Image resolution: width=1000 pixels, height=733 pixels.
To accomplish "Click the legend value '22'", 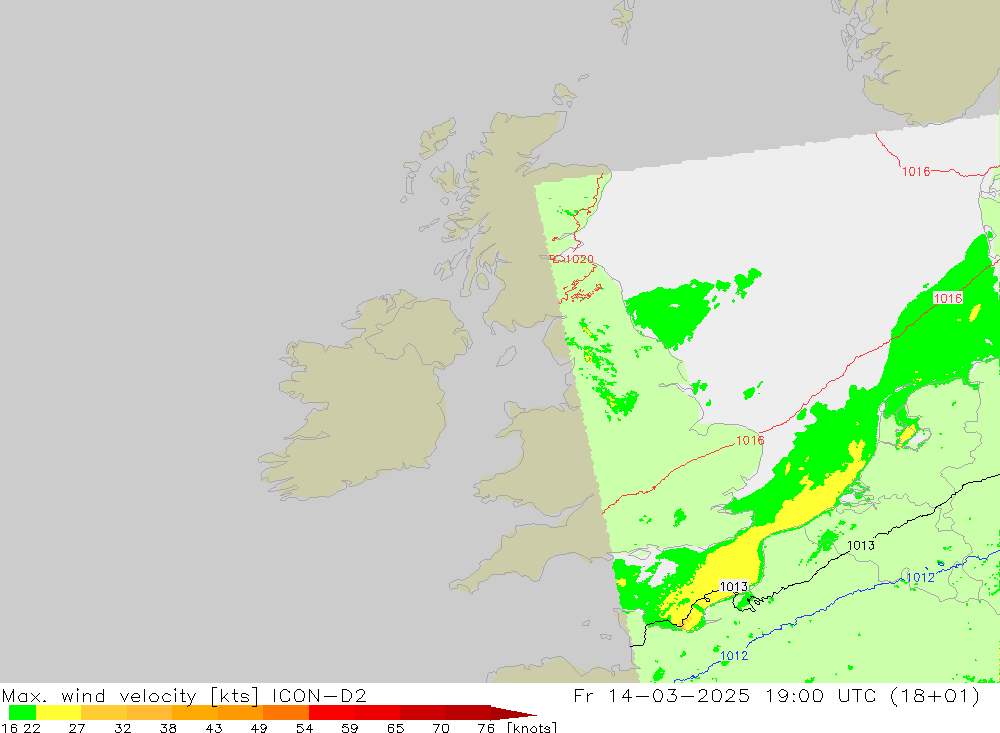I will pyautogui.click(x=31, y=728).
